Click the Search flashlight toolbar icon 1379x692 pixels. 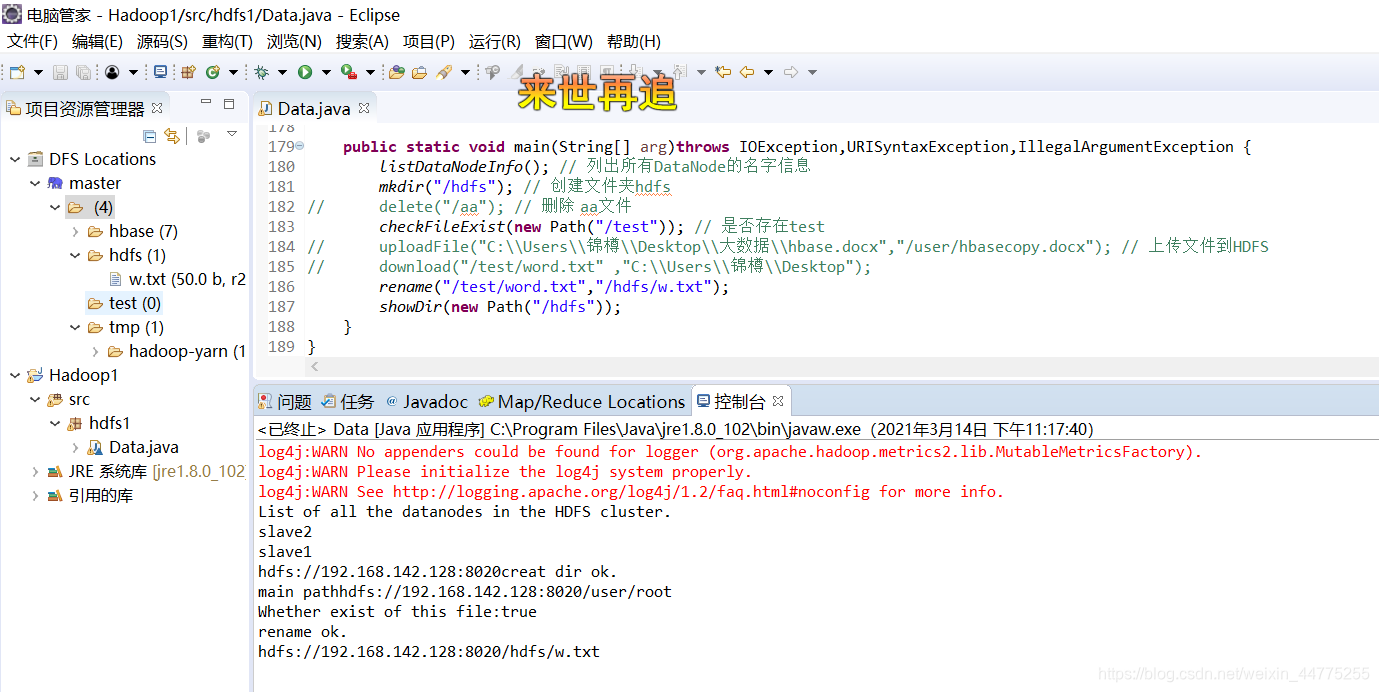pyautogui.click(x=444, y=72)
